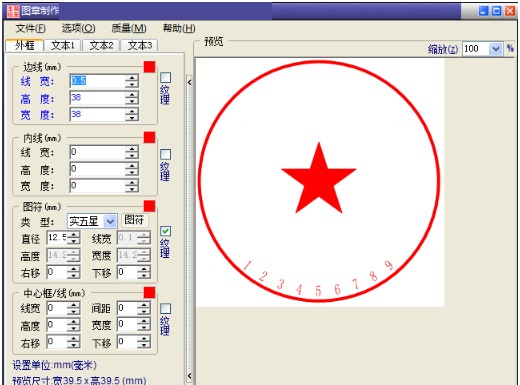The height and width of the screenshot is (385, 520).
Task: Click the zoom value field showing 100
Action: (x=476, y=49)
